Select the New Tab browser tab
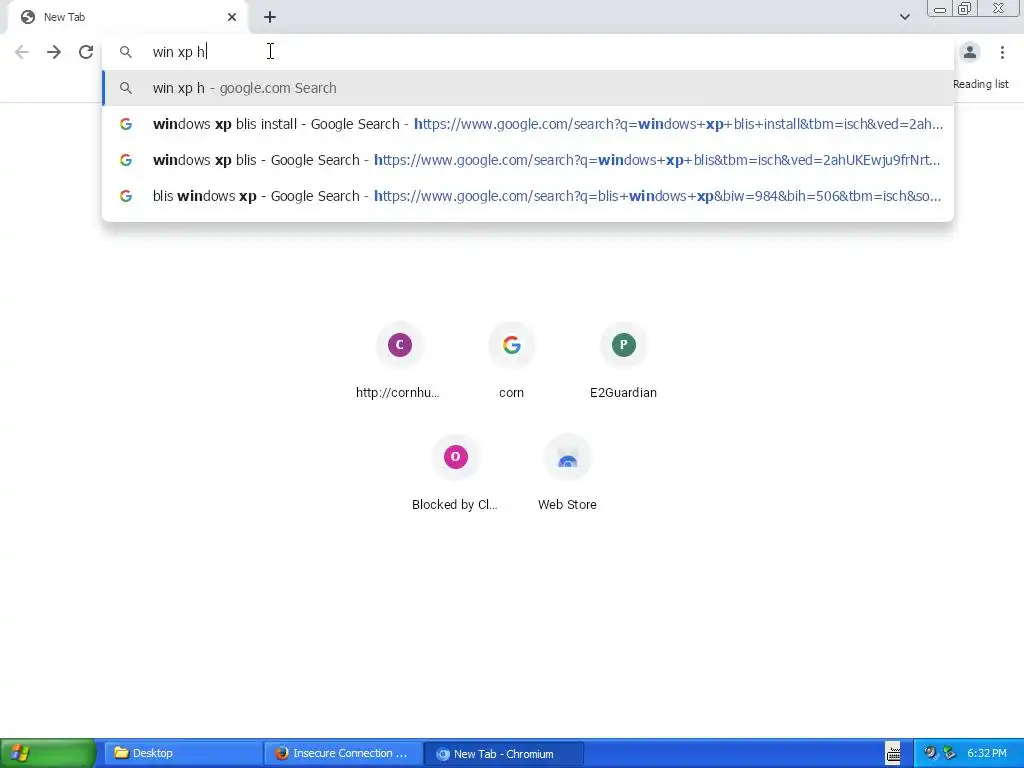The width and height of the screenshot is (1024, 768). point(127,17)
